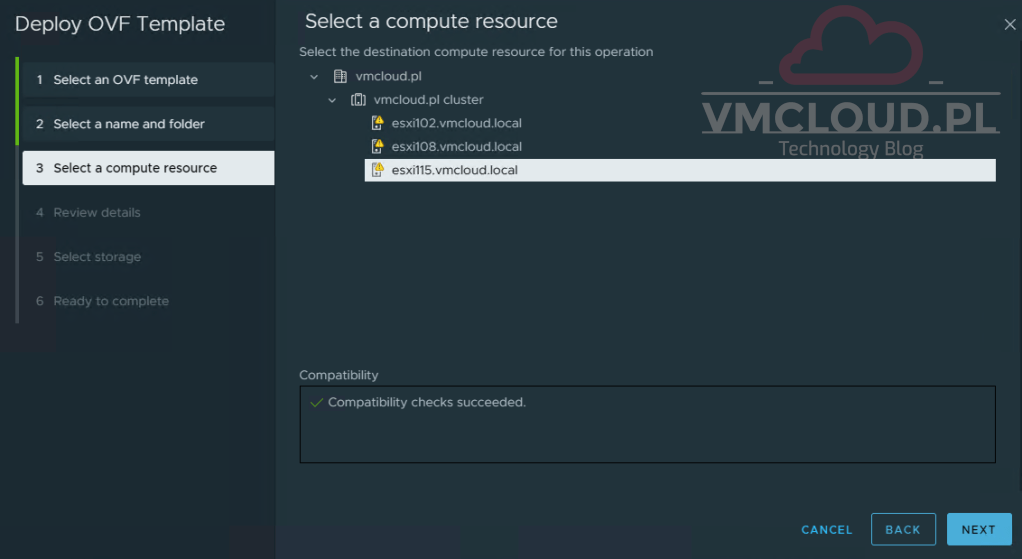Open step 3 Select a compute resource
Screen dimensions: 1022x559
pos(135,168)
